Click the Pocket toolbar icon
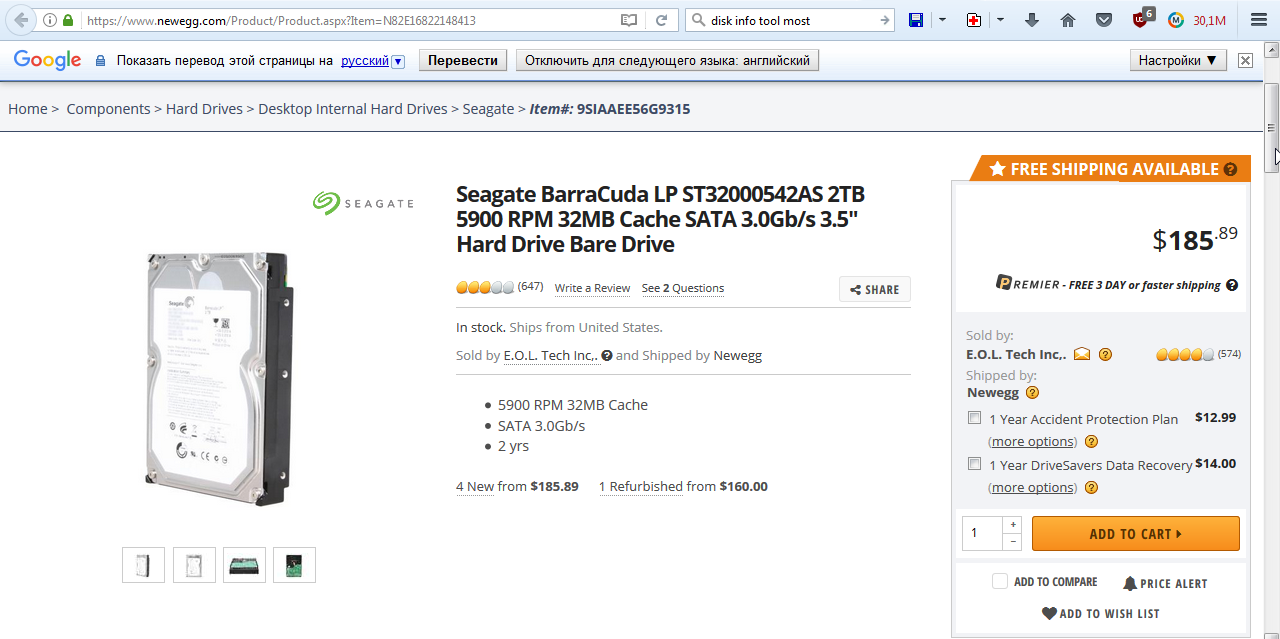This screenshot has height=639, width=1280. 1103,20
